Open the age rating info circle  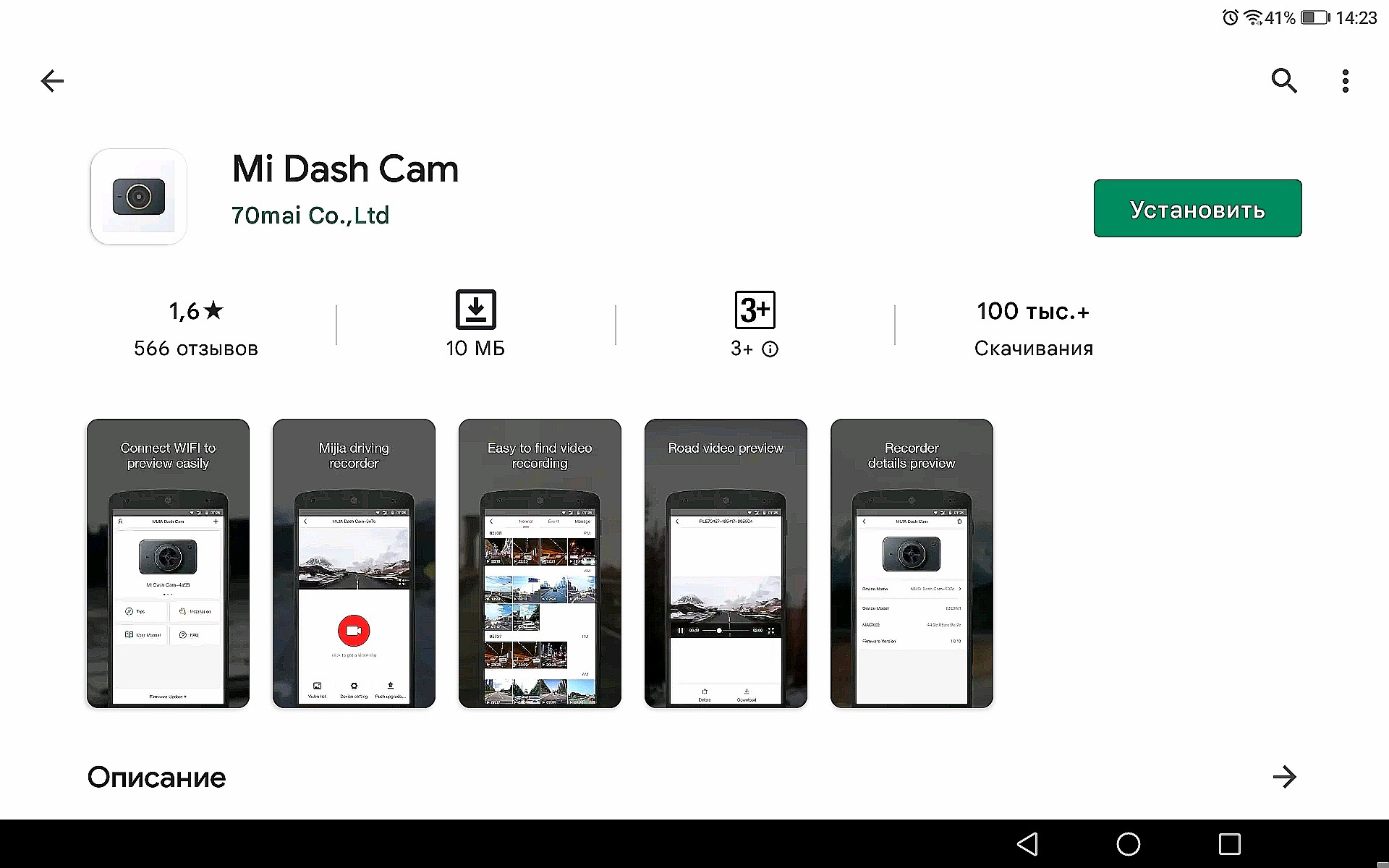770,349
